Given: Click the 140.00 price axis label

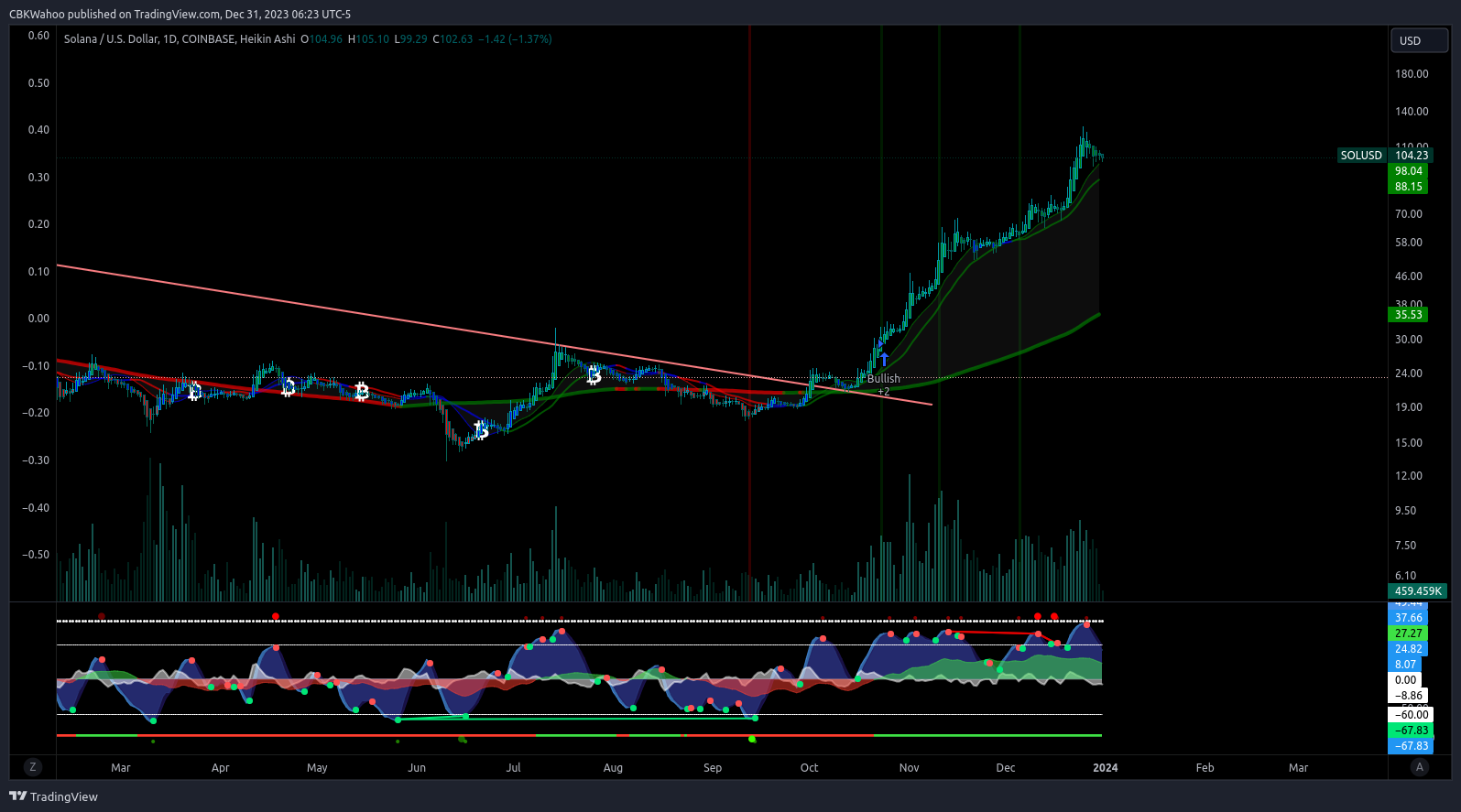Looking at the screenshot, I should coord(1412,112).
